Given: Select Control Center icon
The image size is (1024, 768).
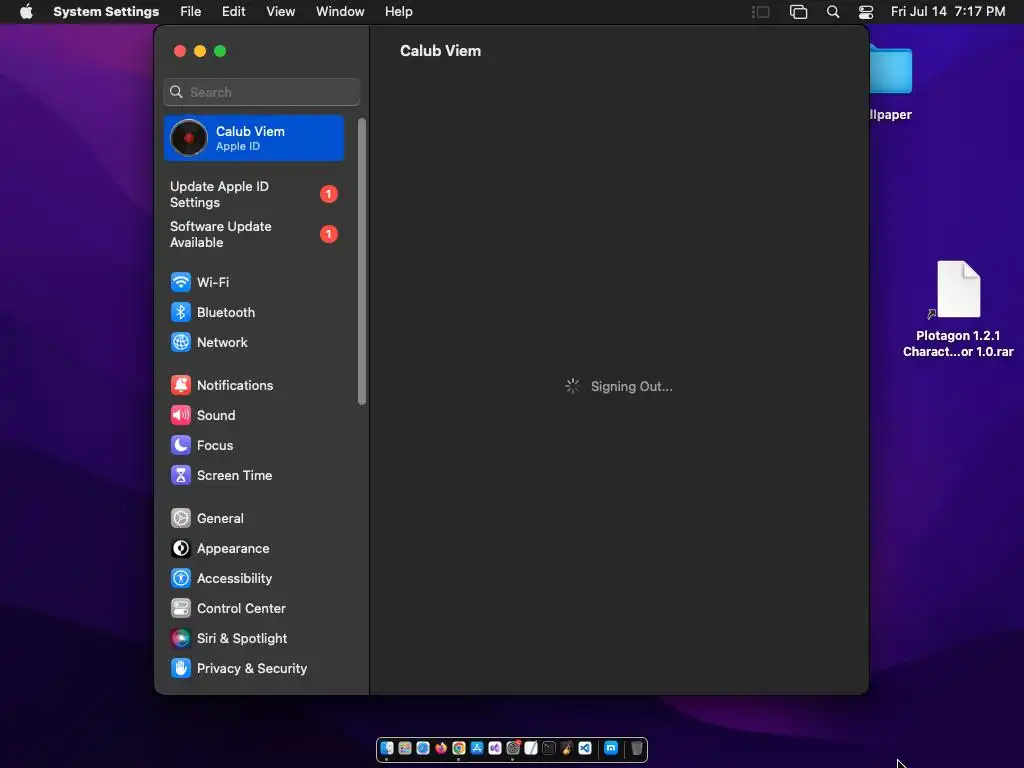Looking at the screenshot, I should coord(181,609).
